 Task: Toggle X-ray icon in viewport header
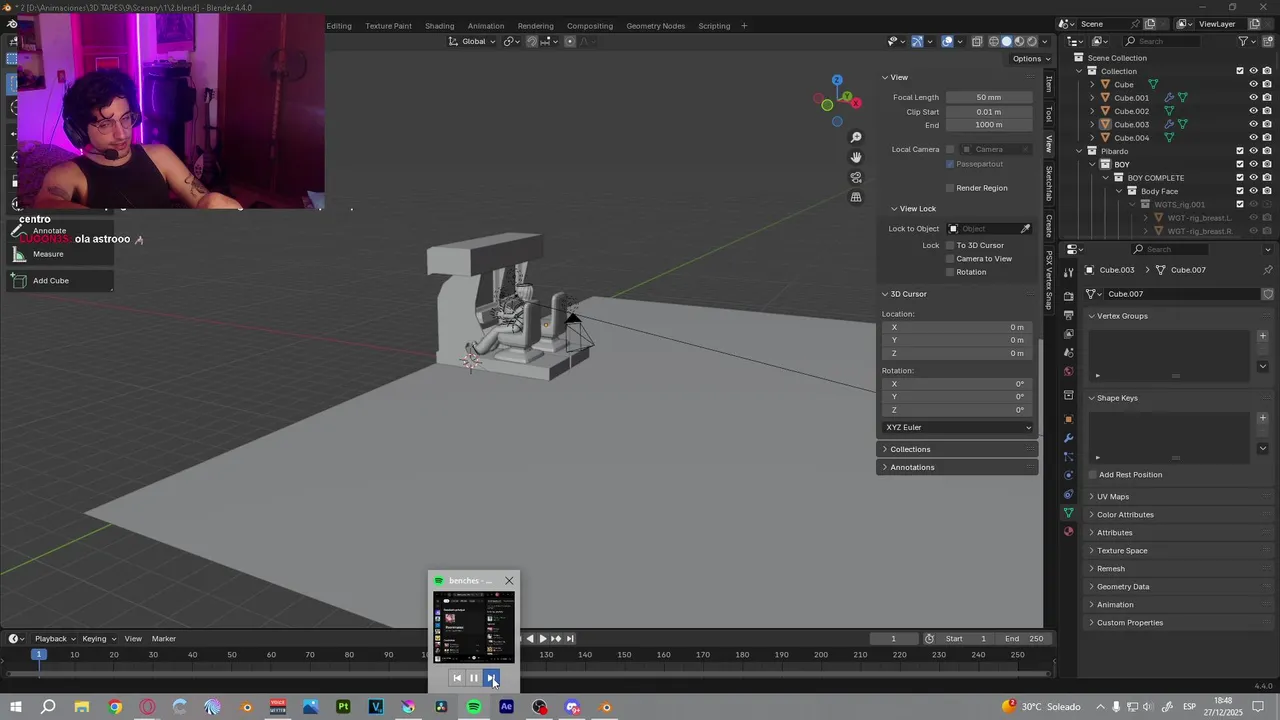tap(975, 41)
